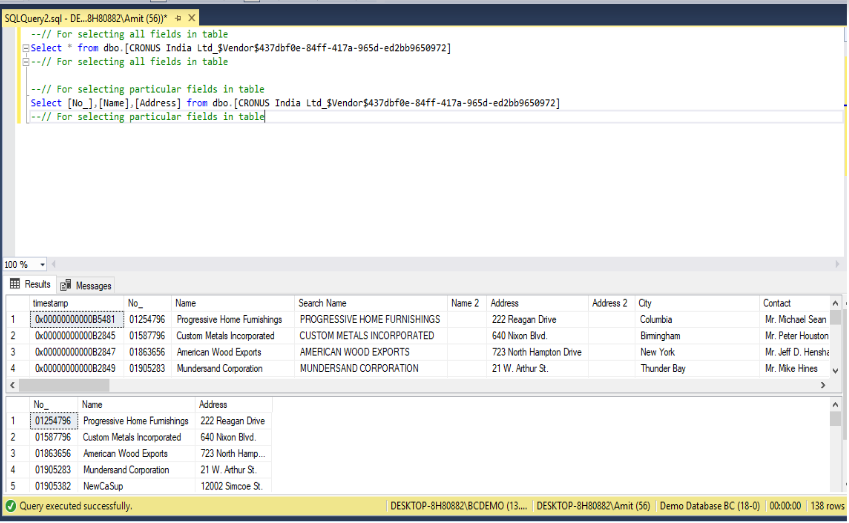
Task: Click the second grid's vertical scroll up arrow
Action: (x=835, y=404)
